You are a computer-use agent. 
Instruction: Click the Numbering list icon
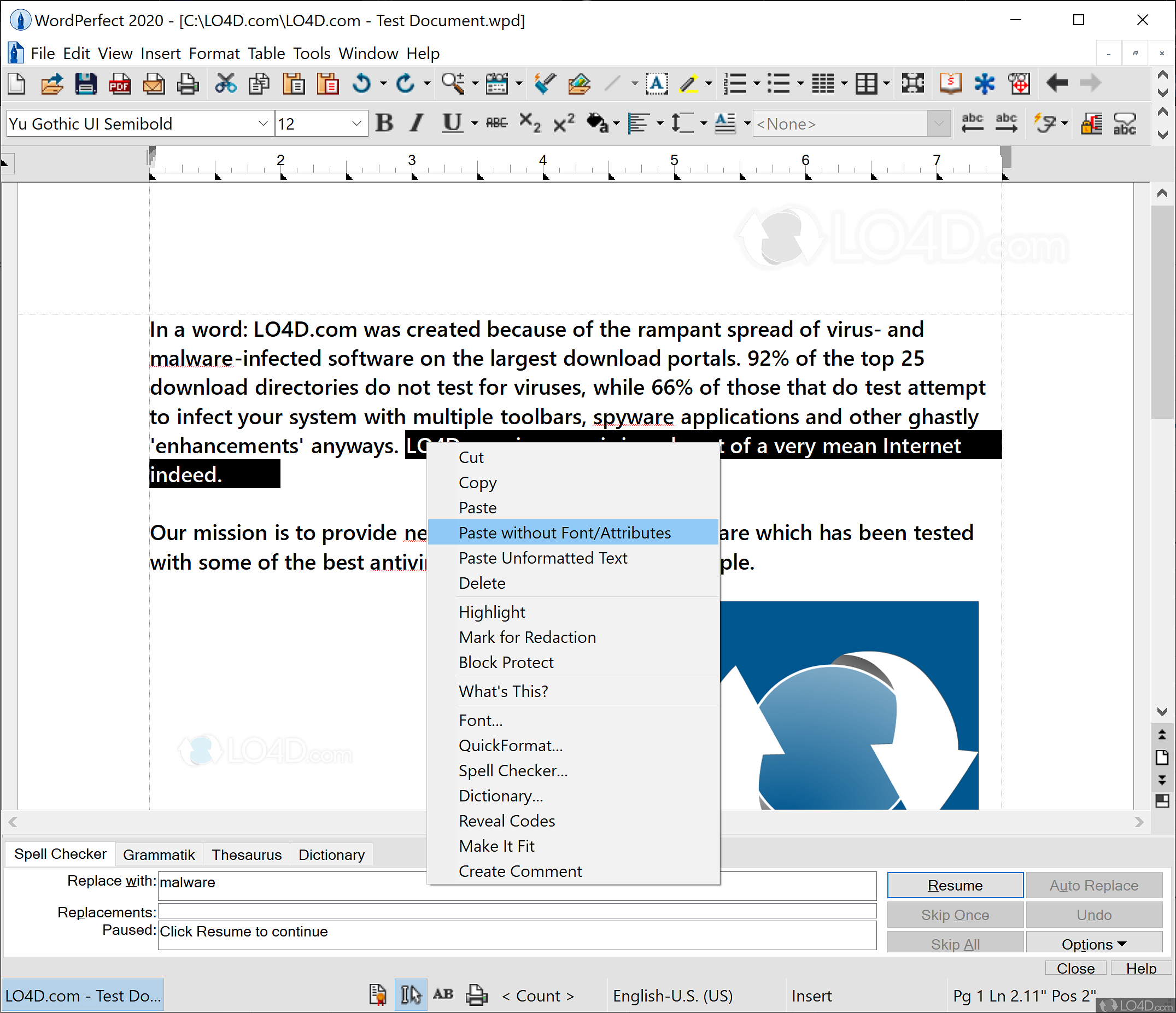(x=735, y=84)
